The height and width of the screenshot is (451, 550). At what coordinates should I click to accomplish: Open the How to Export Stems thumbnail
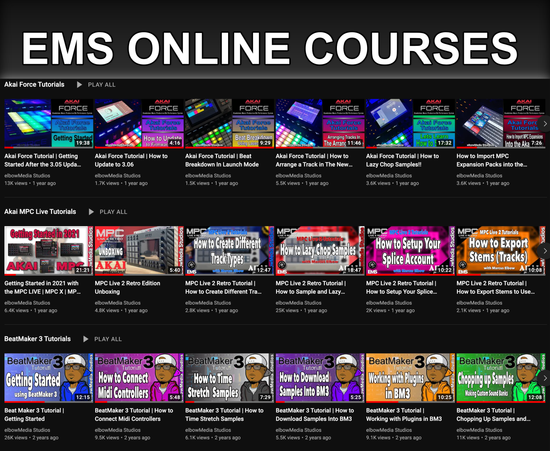click(501, 250)
